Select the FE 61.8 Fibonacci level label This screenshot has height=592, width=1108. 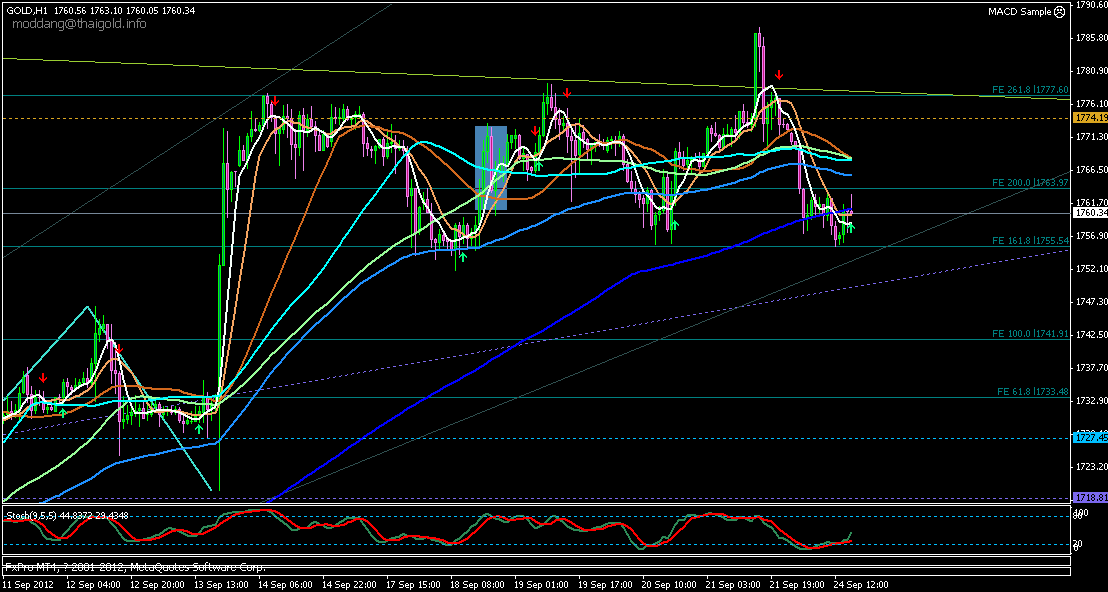point(1033,391)
